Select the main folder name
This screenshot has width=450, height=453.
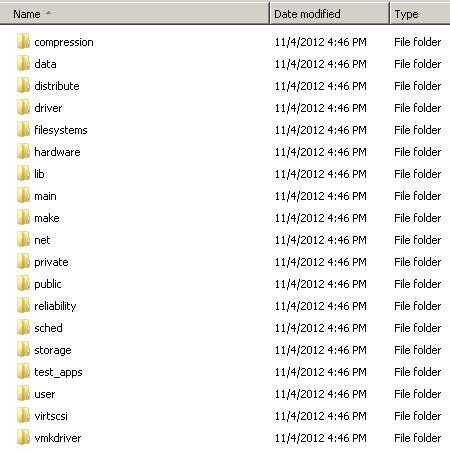(45, 196)
